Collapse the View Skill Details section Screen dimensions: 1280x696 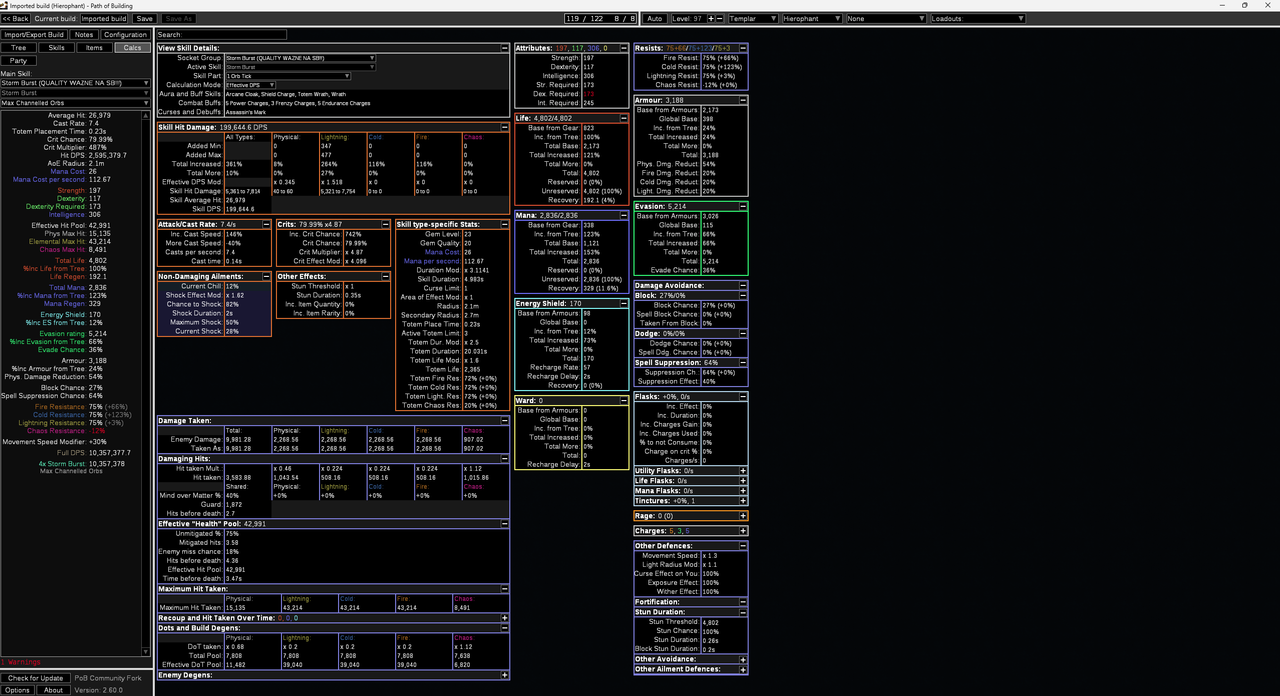click(x=505, y=48)
